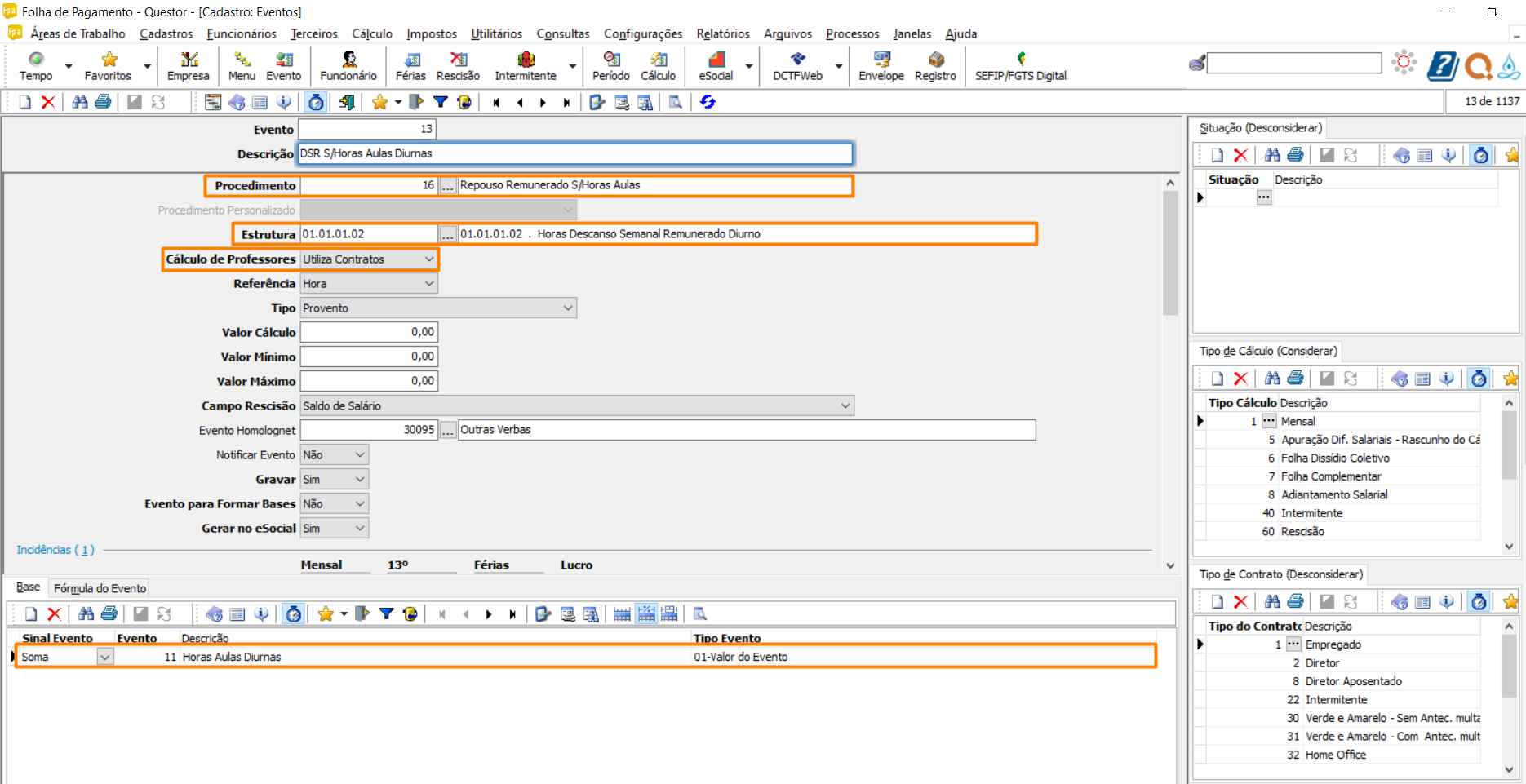Click the Férias toolbar icon
1526x784 pixels.
click(410, 65)
